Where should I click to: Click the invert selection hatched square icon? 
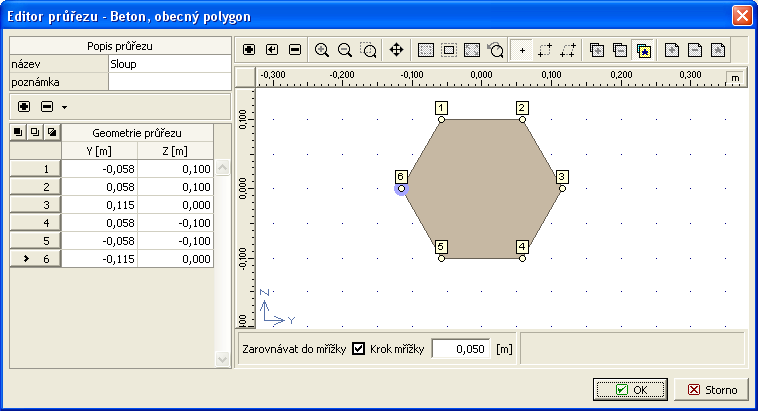[52, 132]
